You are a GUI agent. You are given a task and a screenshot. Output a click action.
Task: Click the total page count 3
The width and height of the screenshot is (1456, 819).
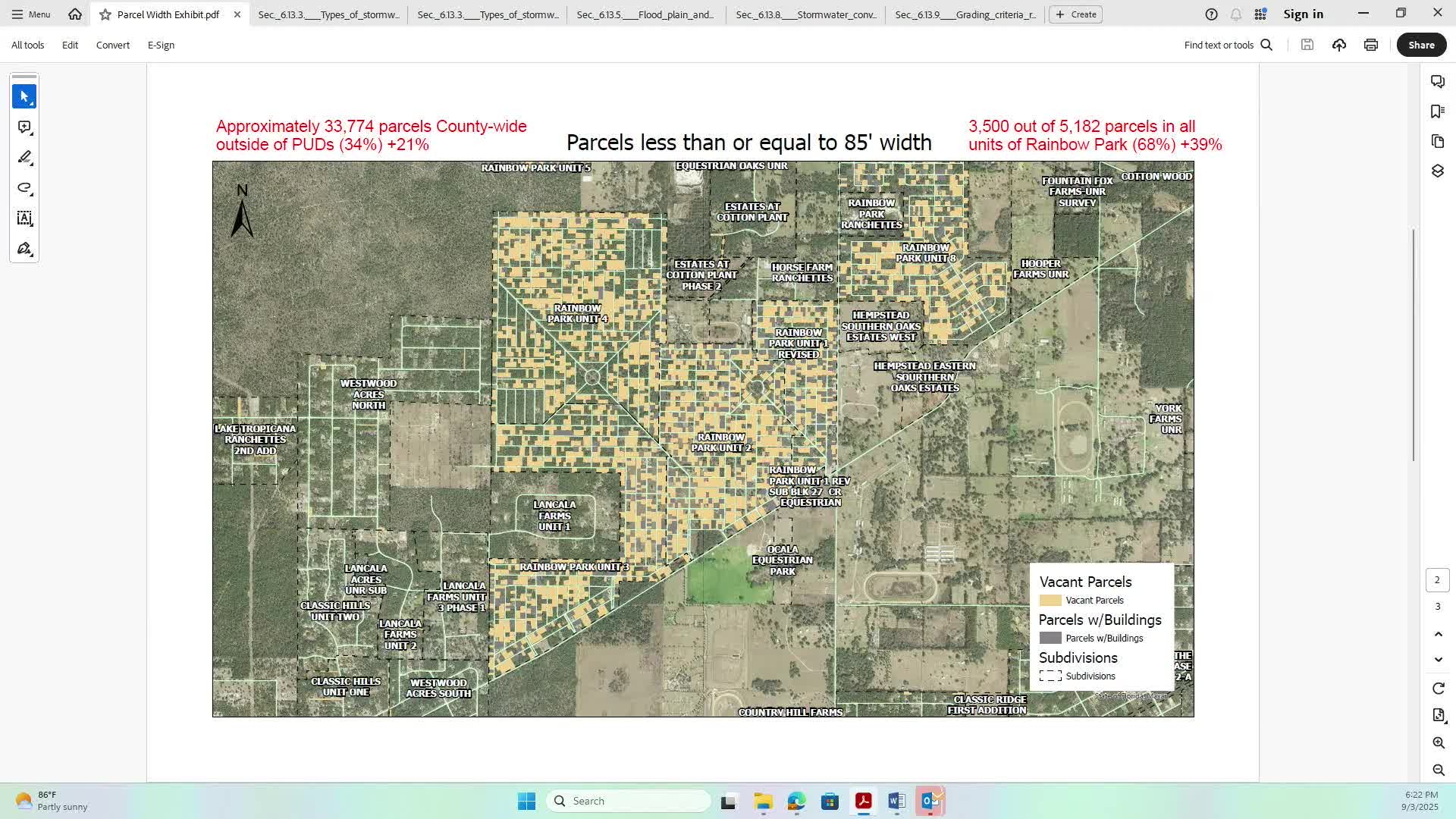1438,607
